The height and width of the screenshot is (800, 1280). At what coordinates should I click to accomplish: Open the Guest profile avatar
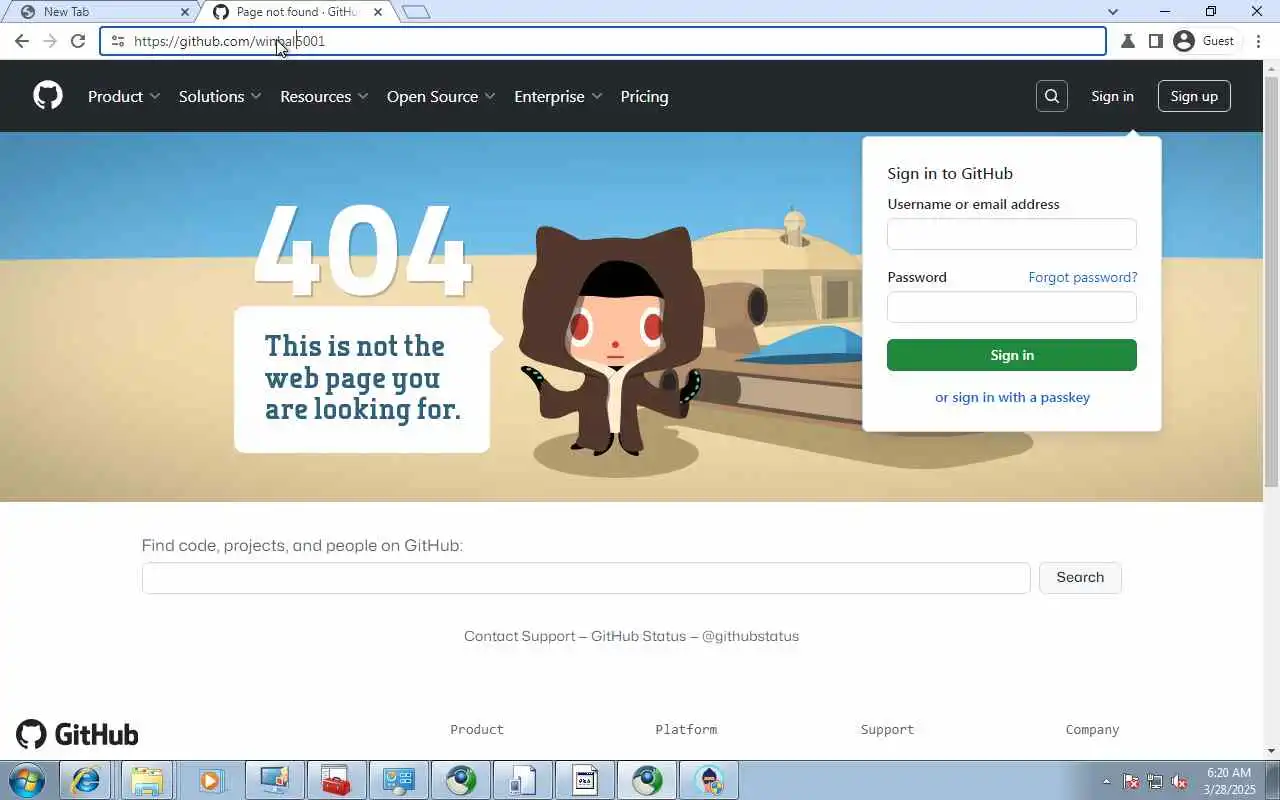tap(1184, 41)
